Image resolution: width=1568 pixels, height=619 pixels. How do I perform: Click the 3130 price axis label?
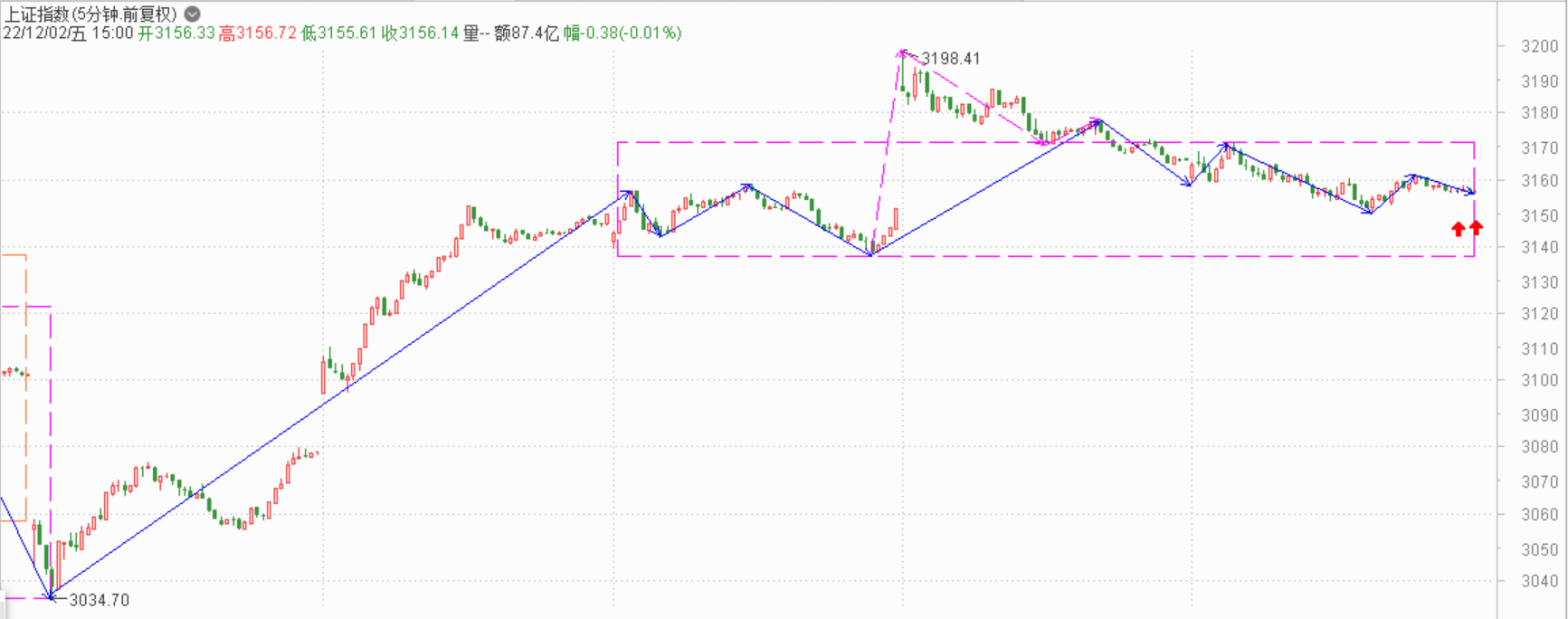[1540, 282]
